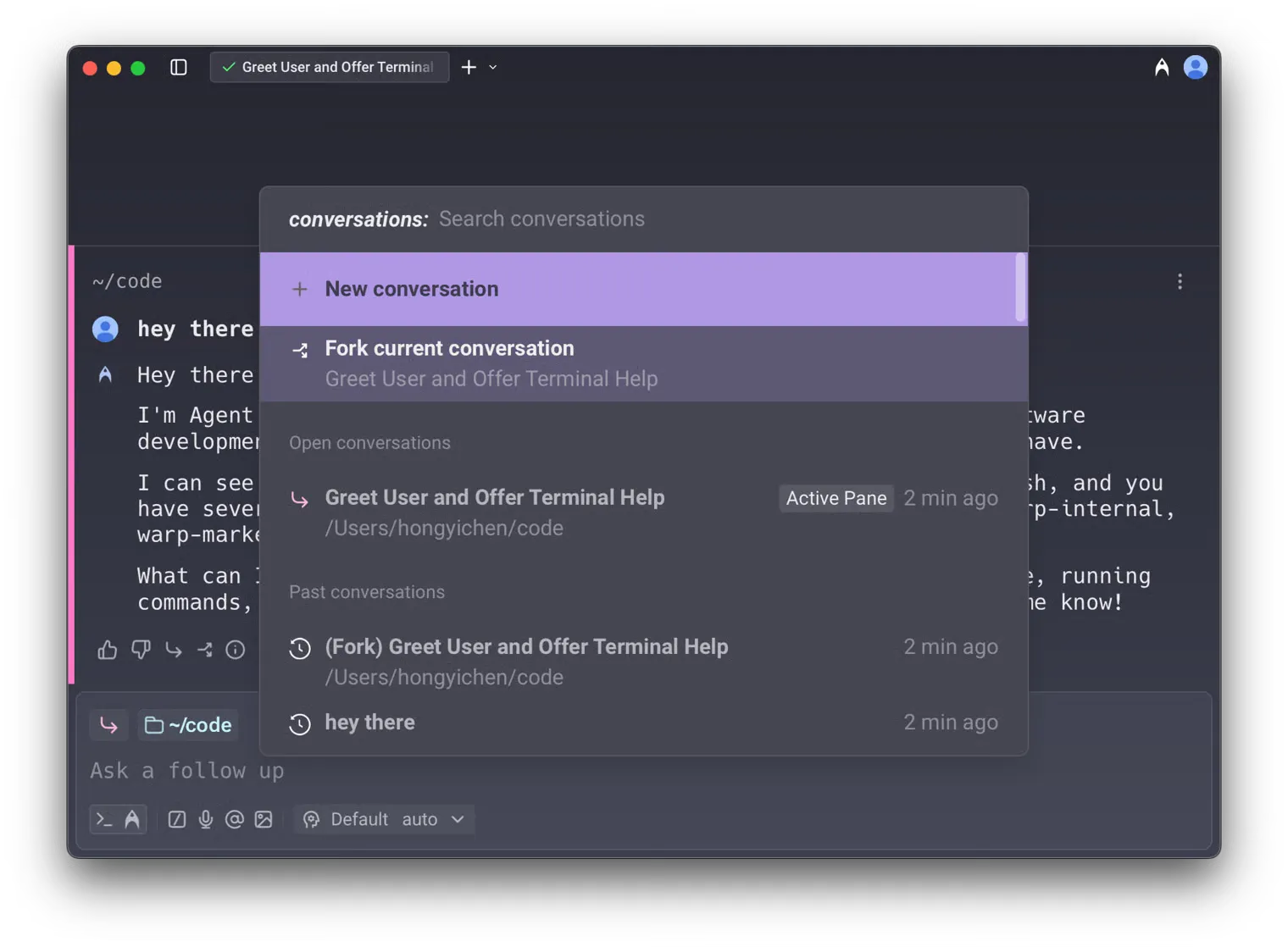The image size is (1288, 947).
Task: Switch to terminal input mode
Action: pyautogui.click(x=104, y=819)
